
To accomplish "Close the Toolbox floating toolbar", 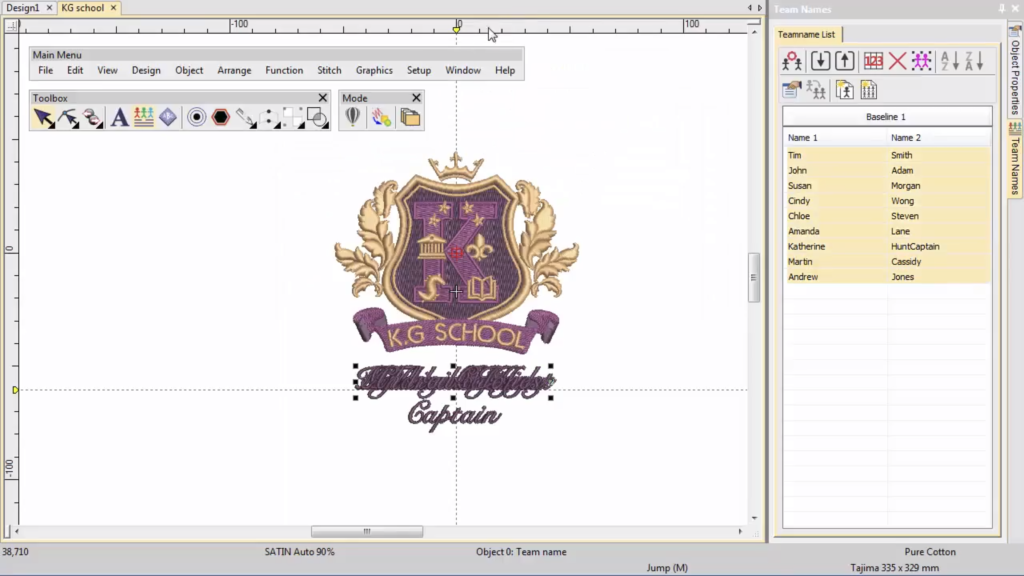I will pos(323,98).
